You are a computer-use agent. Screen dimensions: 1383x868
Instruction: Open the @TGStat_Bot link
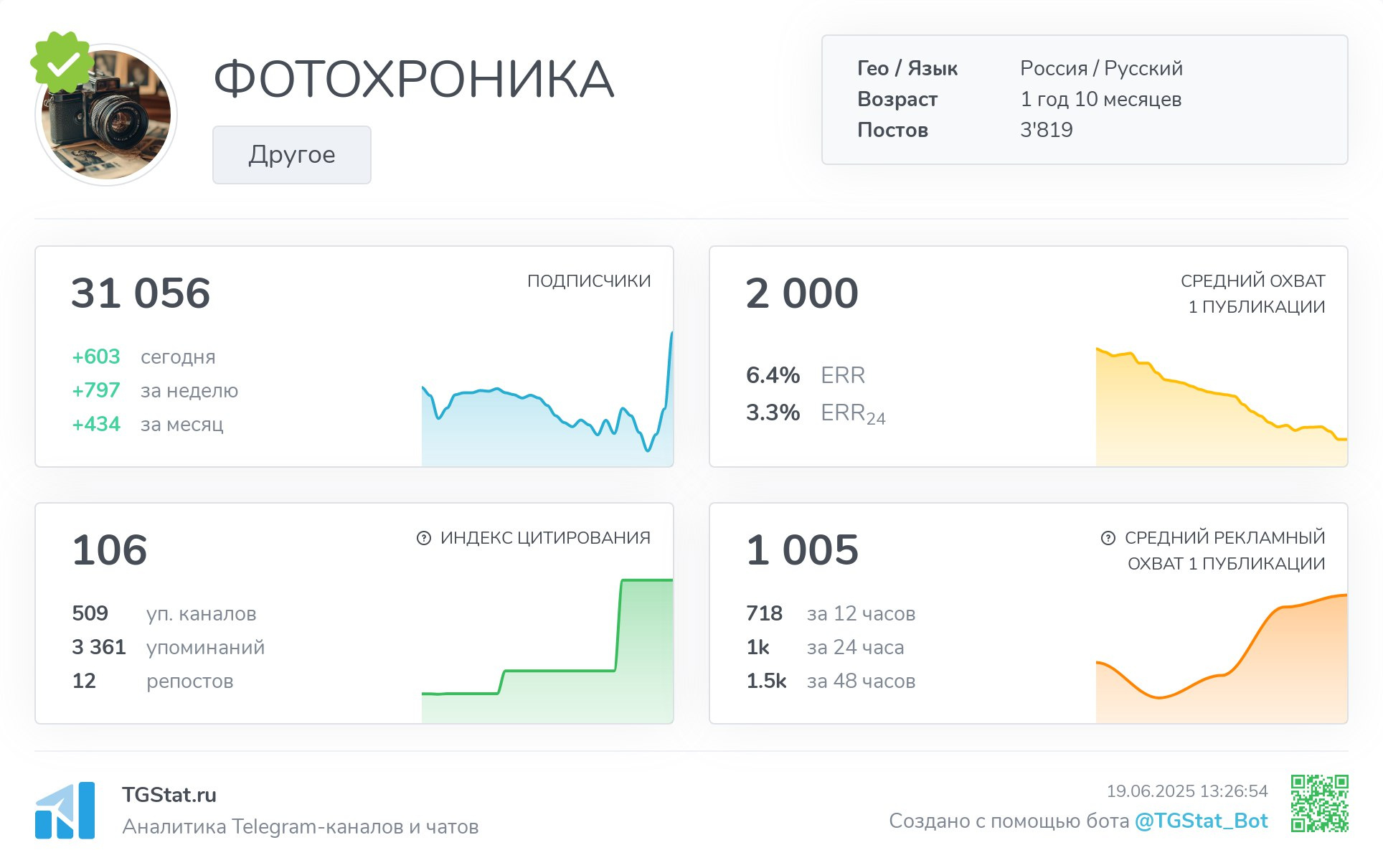click(x=1201, y=821)
